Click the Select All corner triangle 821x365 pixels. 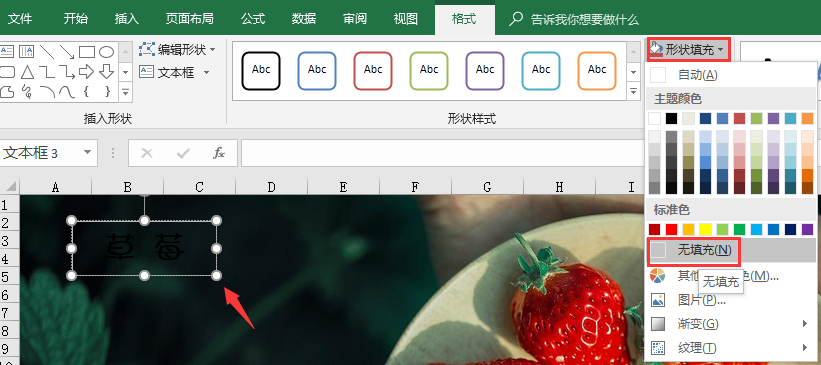pos(11,186)
